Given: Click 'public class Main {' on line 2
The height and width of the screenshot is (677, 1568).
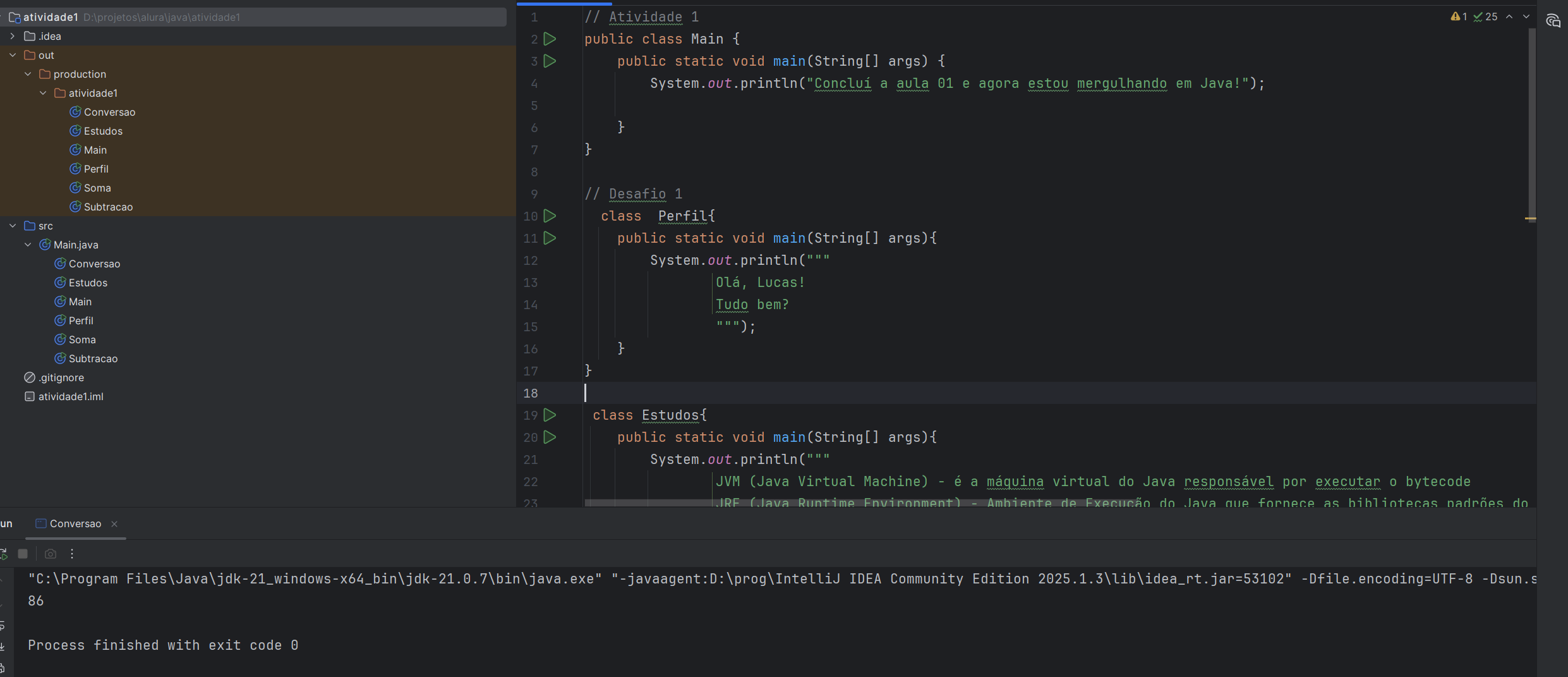Looking at the screenshot, I should tap(662, 39).
